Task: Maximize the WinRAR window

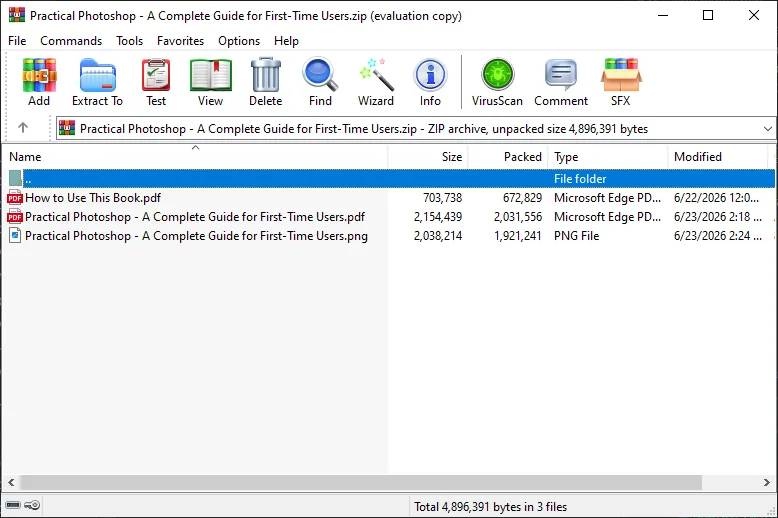Action: [708, 15]
